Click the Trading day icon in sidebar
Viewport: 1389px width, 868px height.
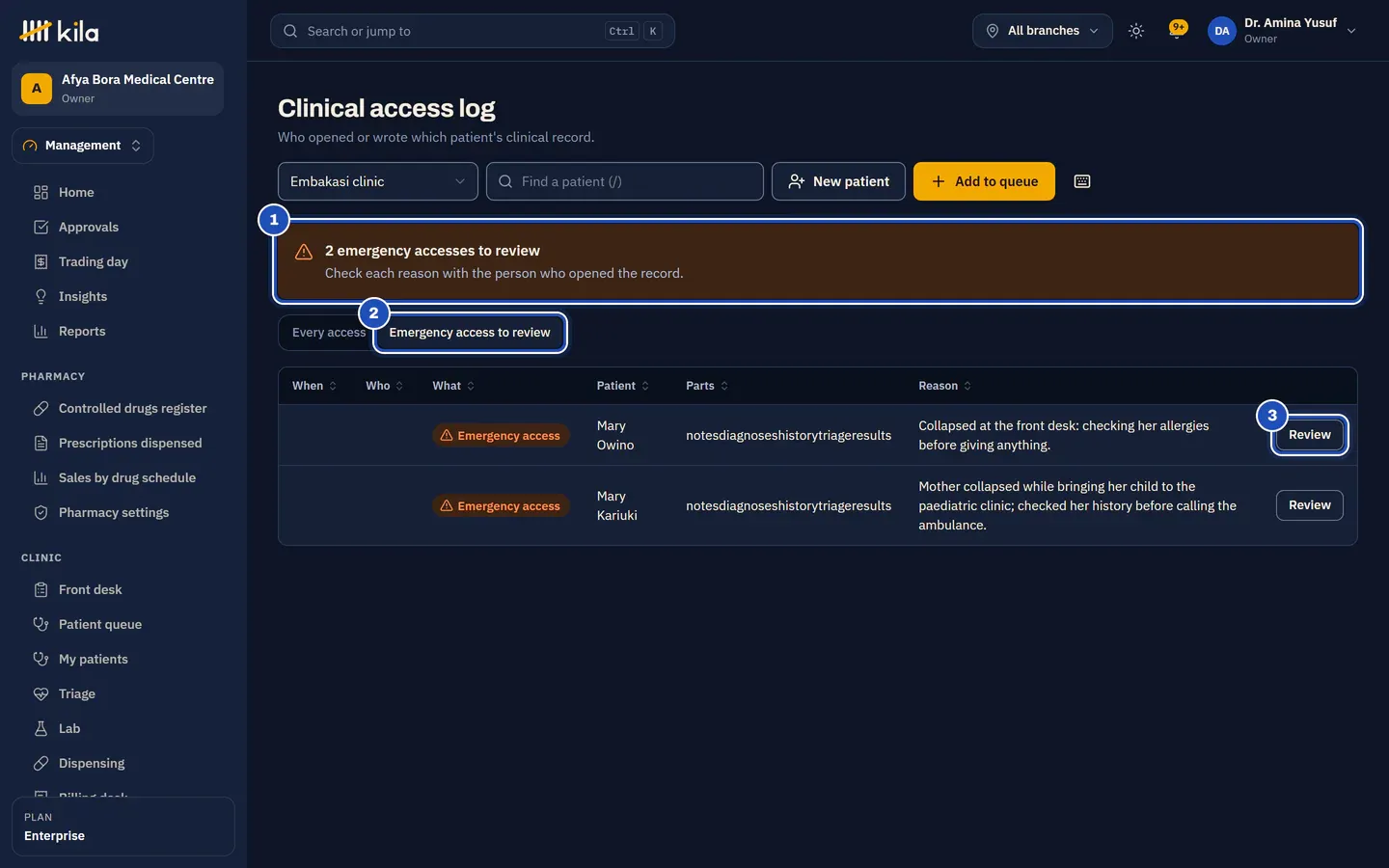point(41,261)
